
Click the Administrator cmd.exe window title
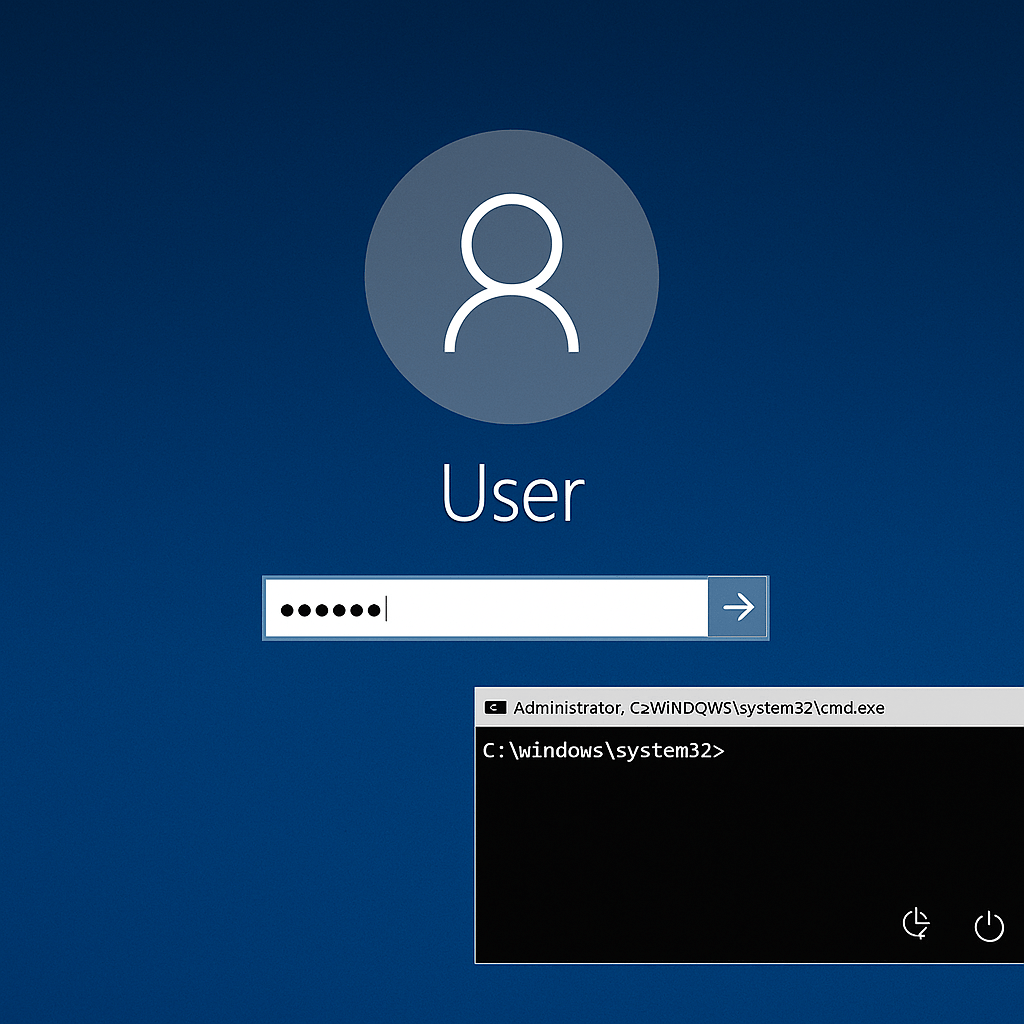click(x=699, y=708)
